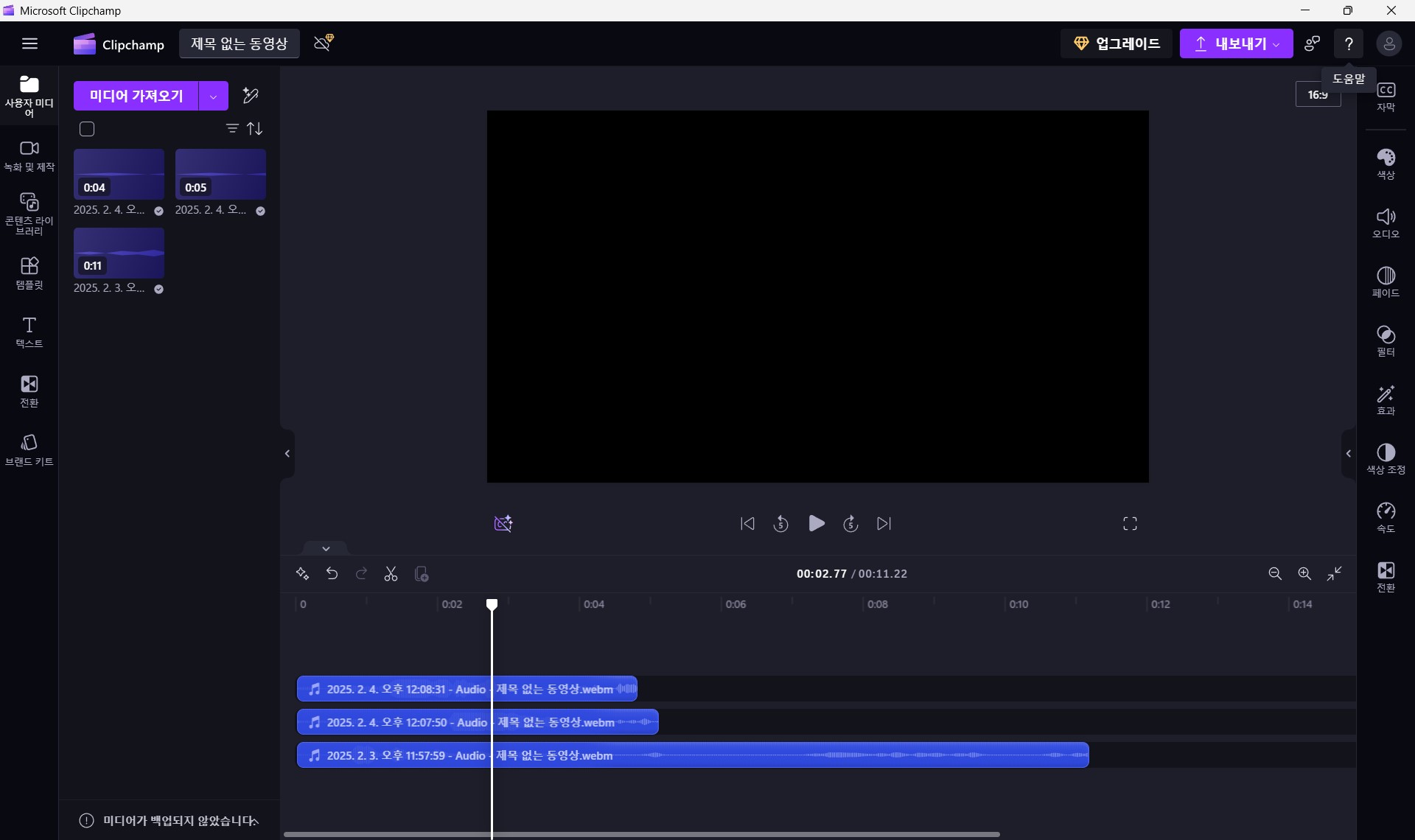Click the timeline horizontal scrollbar
1415x840 pixels.
(641, 835)
